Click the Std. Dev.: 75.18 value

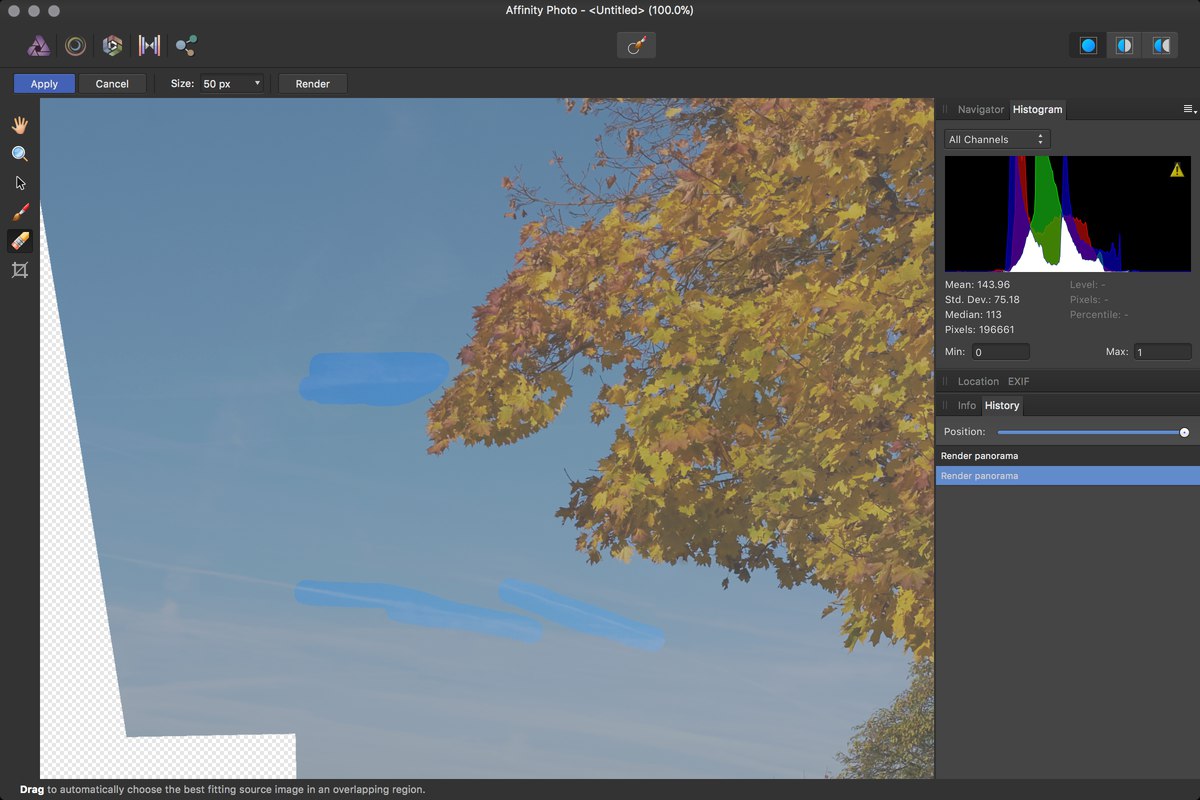982,300
